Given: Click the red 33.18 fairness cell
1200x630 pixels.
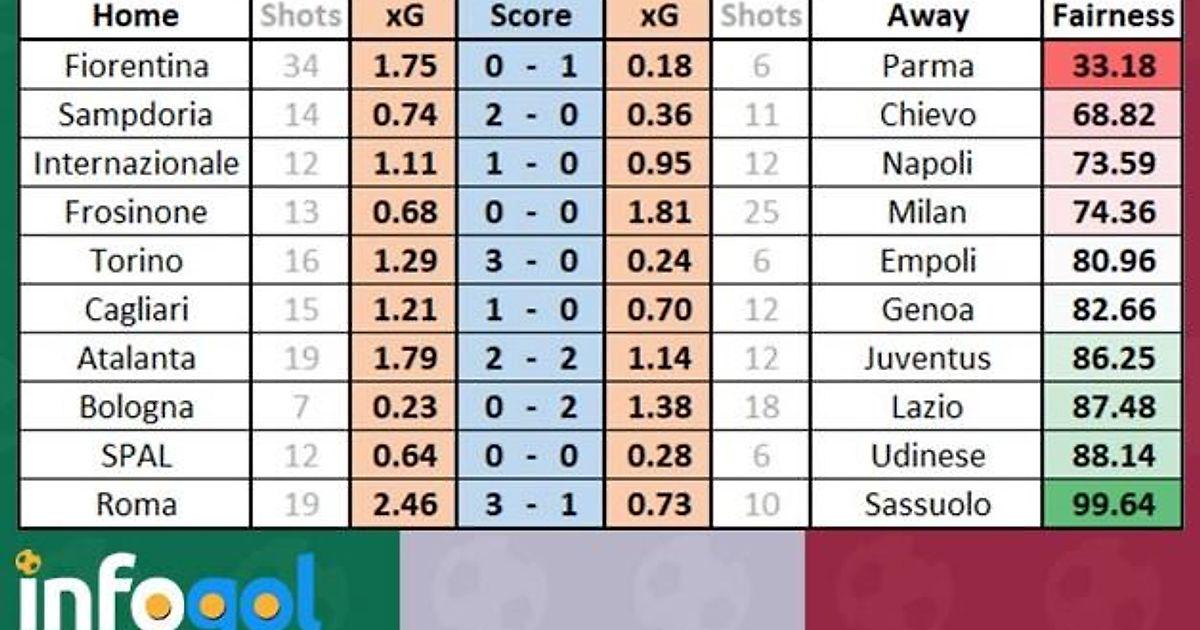Looking at the screenshot, I should (x=1113, y=66).
